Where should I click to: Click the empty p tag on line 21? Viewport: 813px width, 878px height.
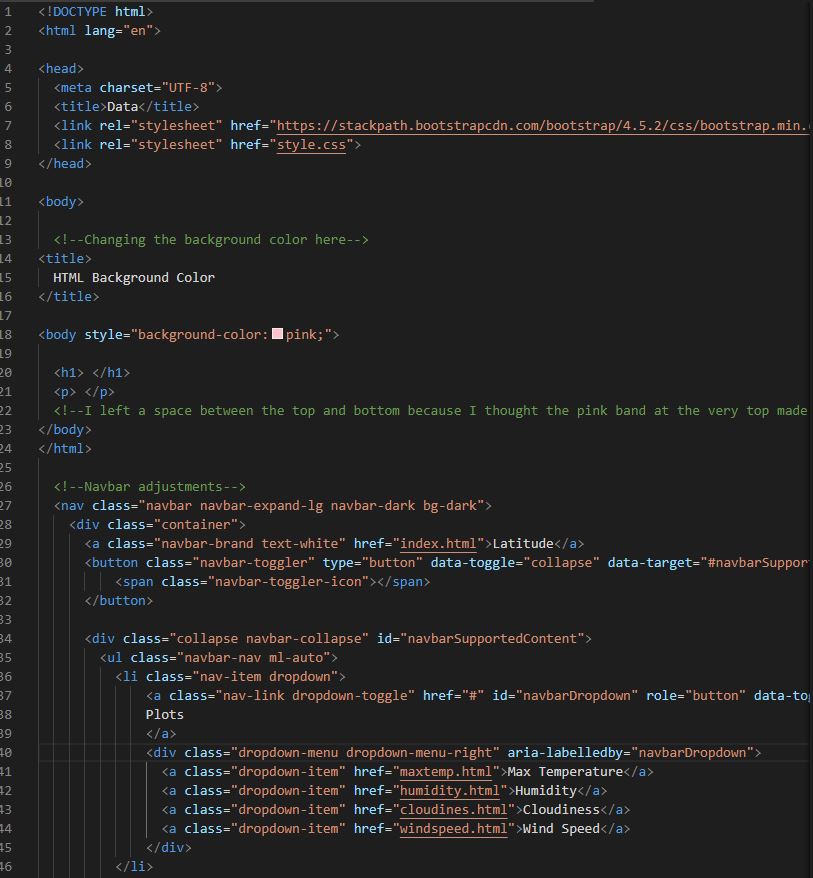[x=84, y=391]
